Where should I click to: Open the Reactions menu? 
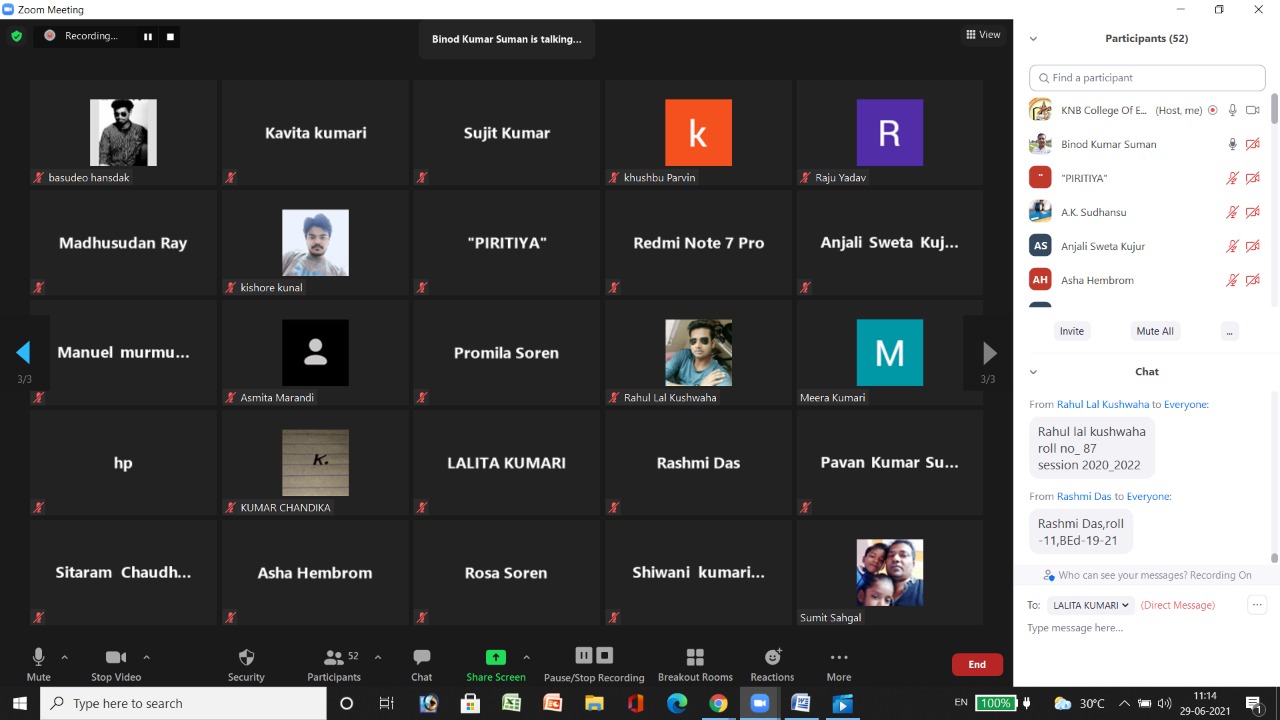point(772,665)
